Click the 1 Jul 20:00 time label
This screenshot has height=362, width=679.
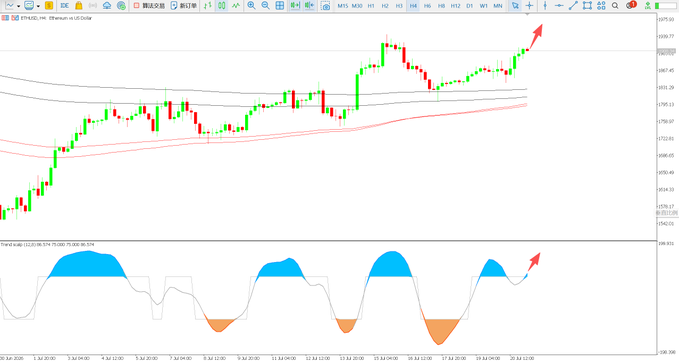(44, 359)
